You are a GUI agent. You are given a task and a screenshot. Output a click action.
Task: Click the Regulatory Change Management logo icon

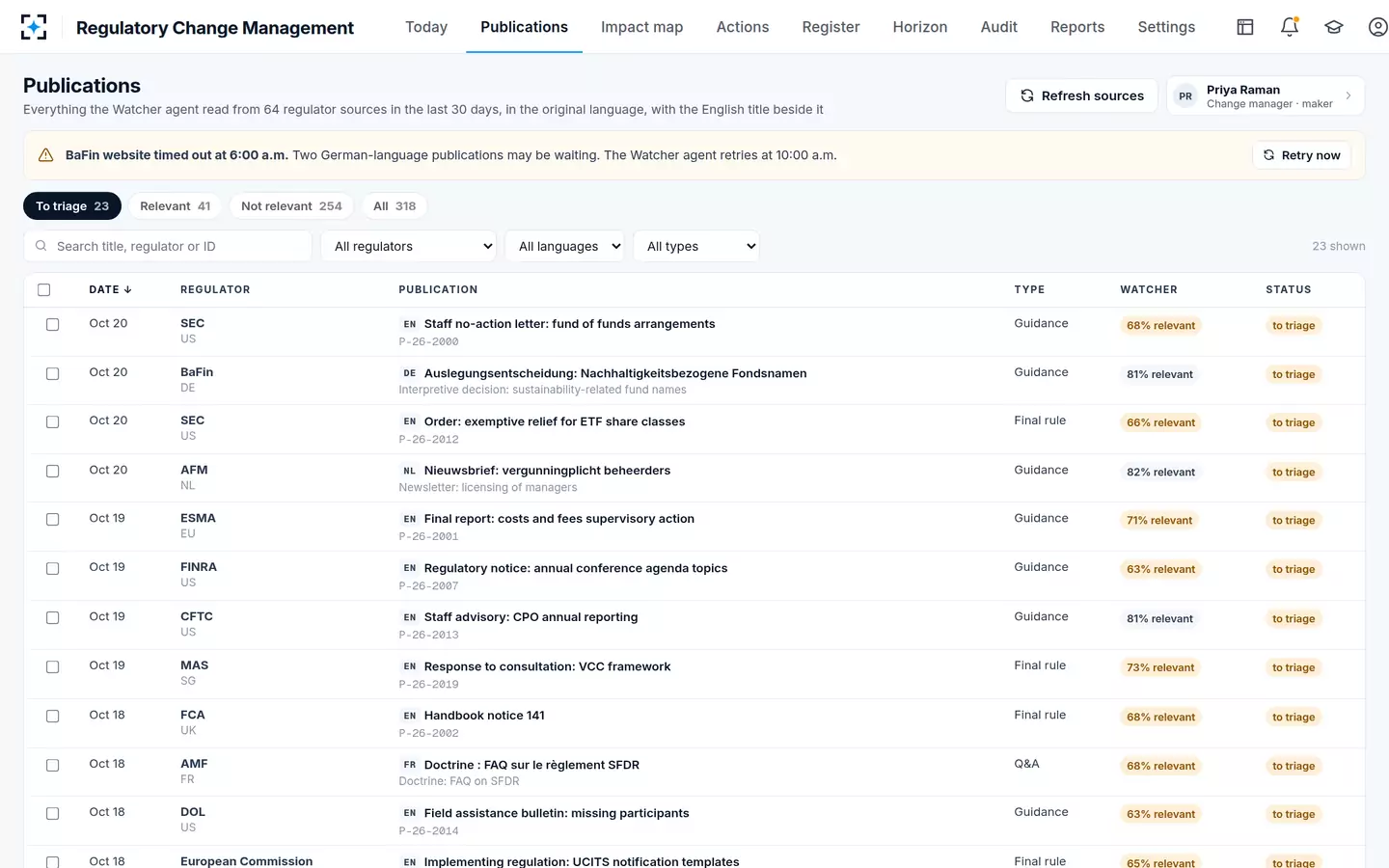[34, 27]
